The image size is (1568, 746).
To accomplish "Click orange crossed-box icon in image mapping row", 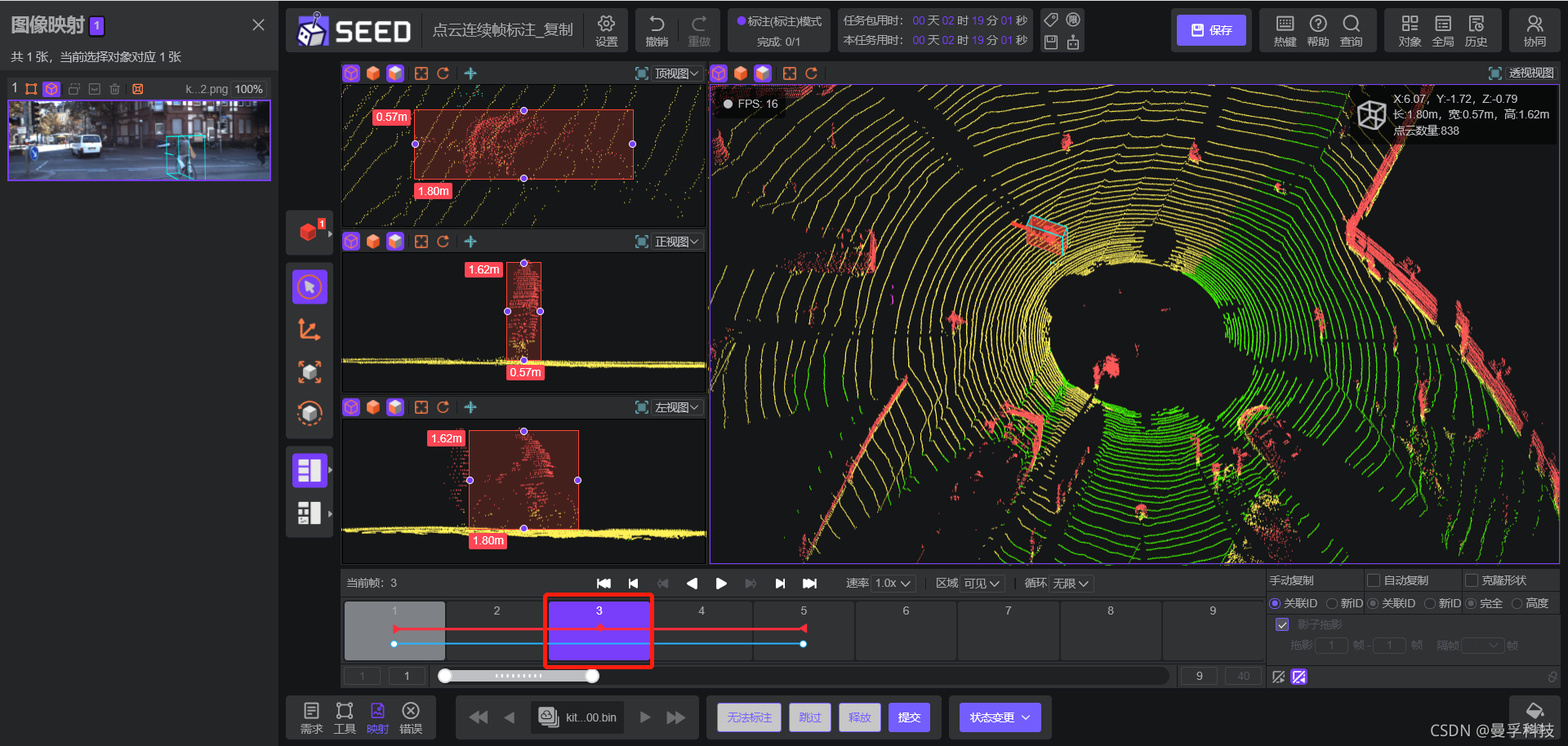I will [x=138, y=89].
